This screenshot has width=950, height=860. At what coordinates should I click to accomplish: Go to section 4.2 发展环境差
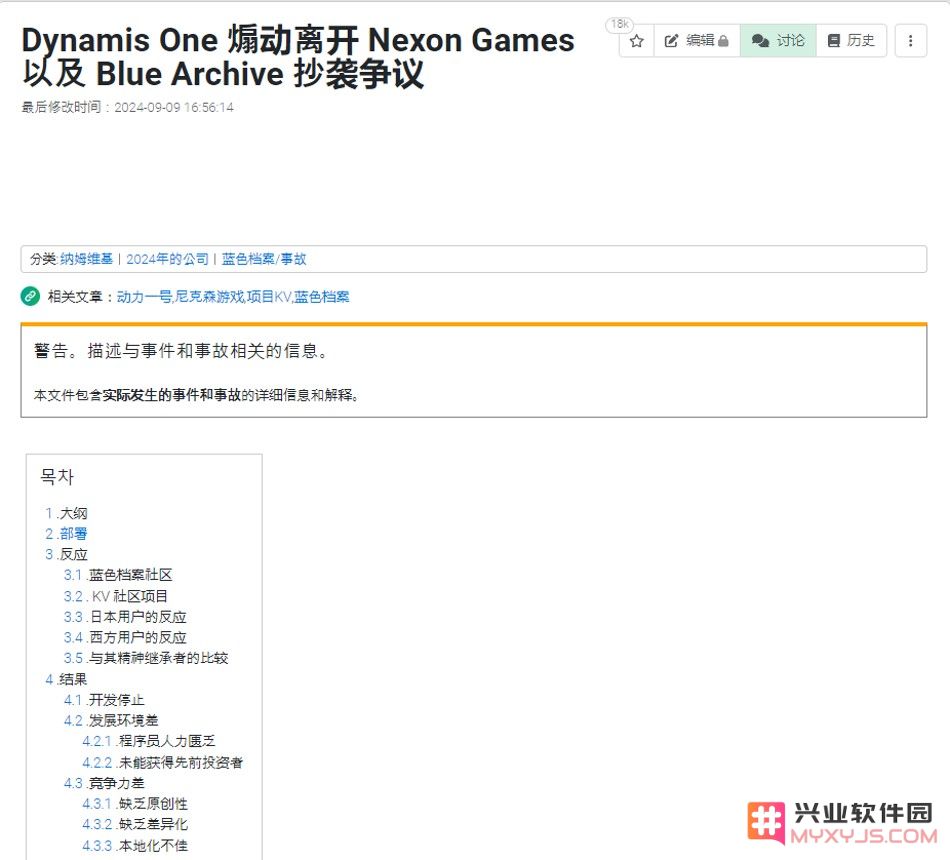[111, 721]
